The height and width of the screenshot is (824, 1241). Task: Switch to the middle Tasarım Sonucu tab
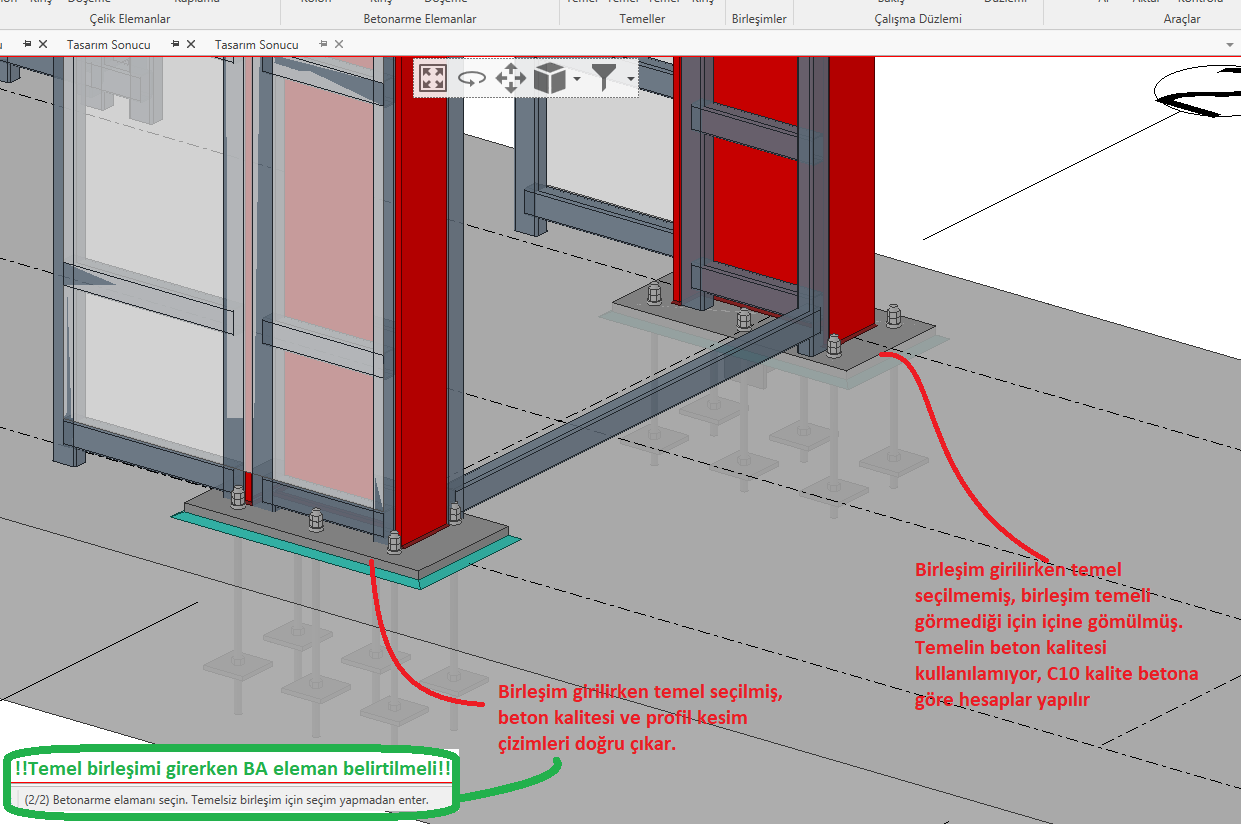108,44
